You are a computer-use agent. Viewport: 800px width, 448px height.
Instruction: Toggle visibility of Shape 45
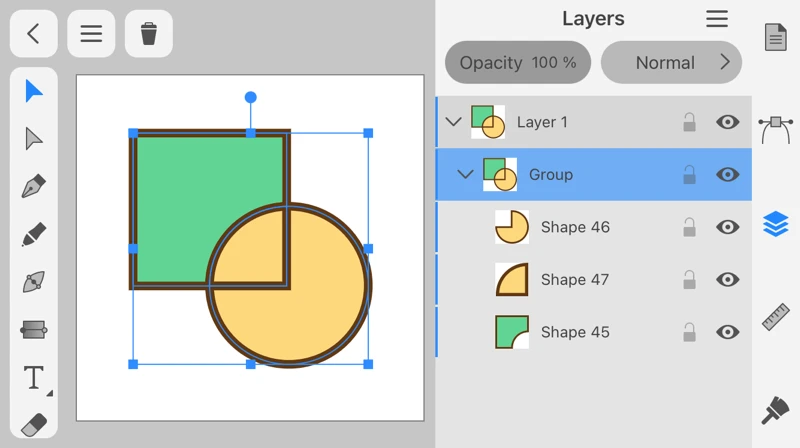(728, 332)
